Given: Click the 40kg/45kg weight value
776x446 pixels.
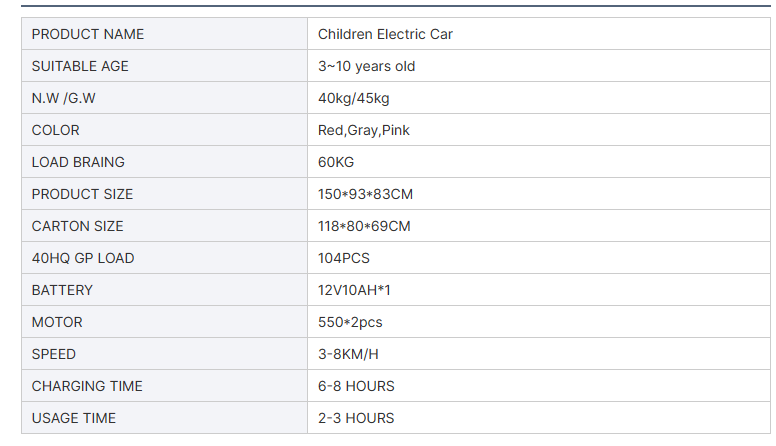Looking at the screenshot, I should click(x=353, y=98).
